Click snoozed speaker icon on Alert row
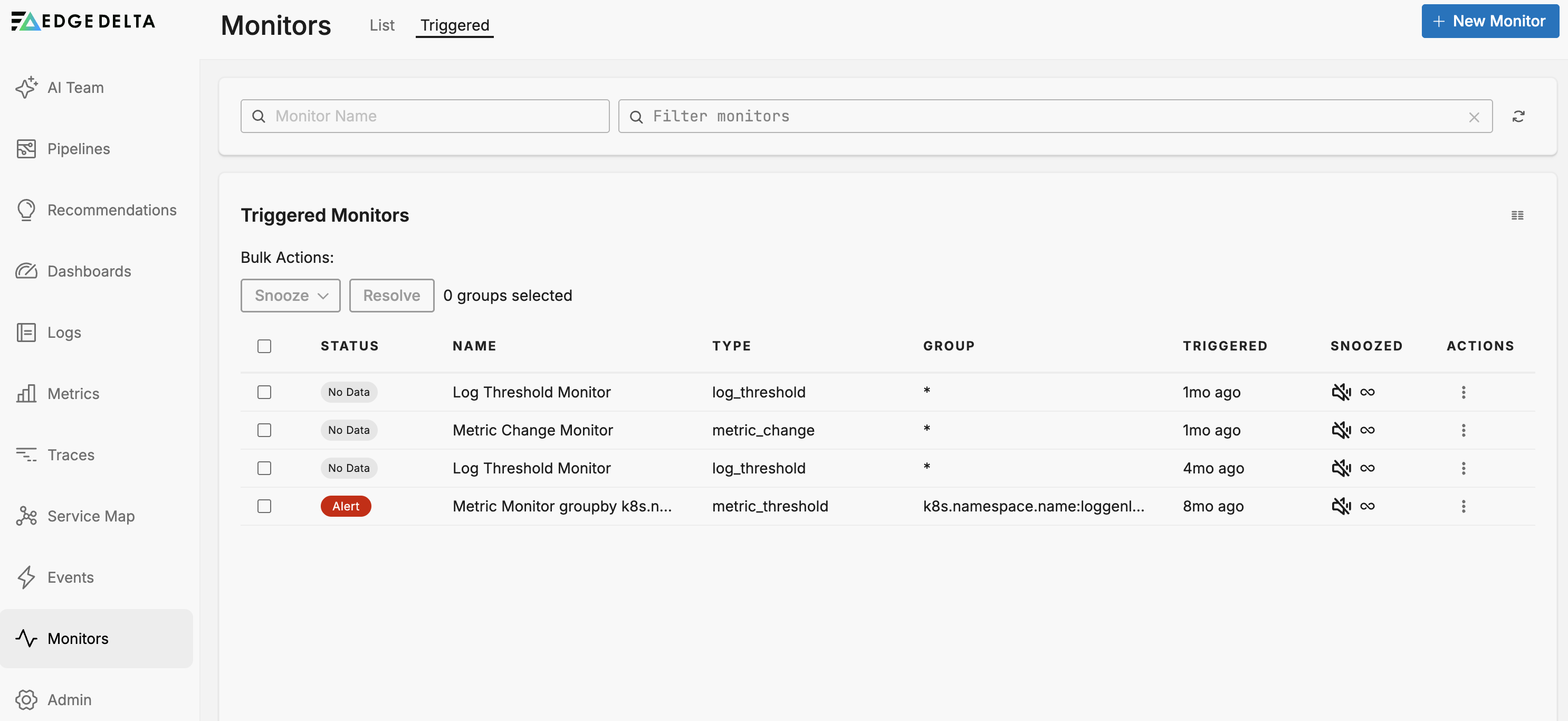 [1341, 507]
